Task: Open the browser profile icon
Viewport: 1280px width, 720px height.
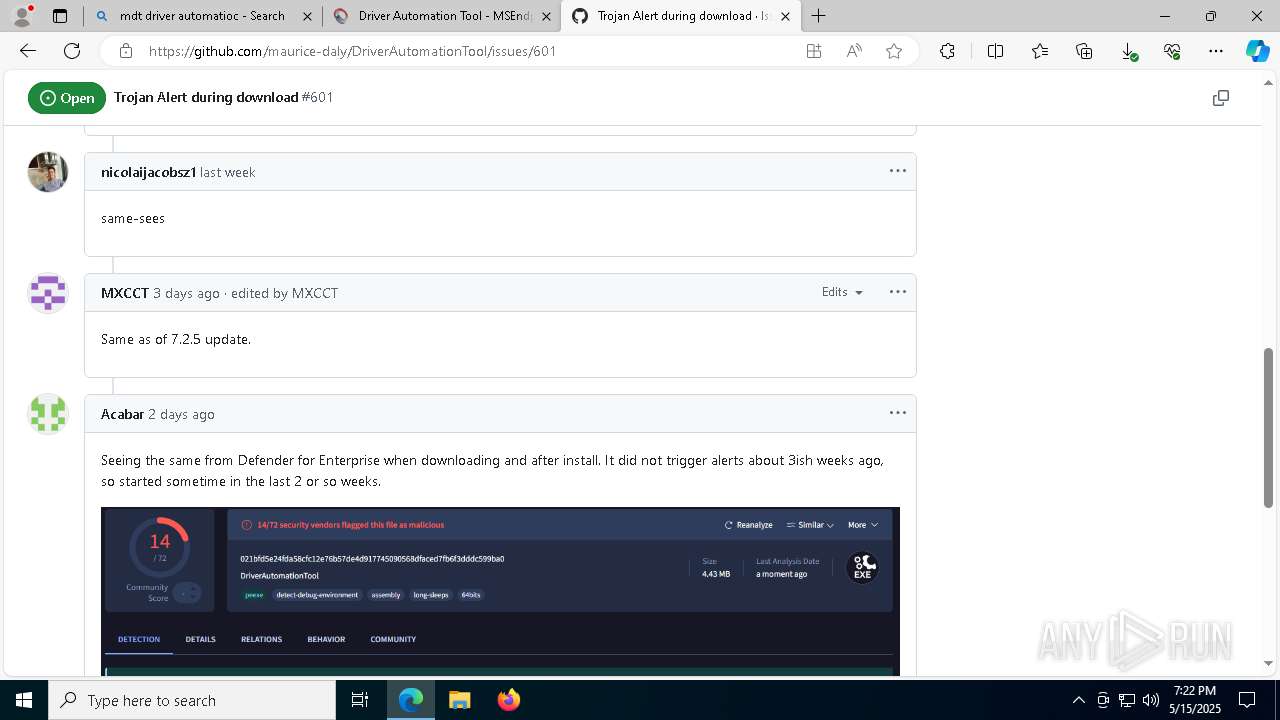Action: [x=22, y=16]
